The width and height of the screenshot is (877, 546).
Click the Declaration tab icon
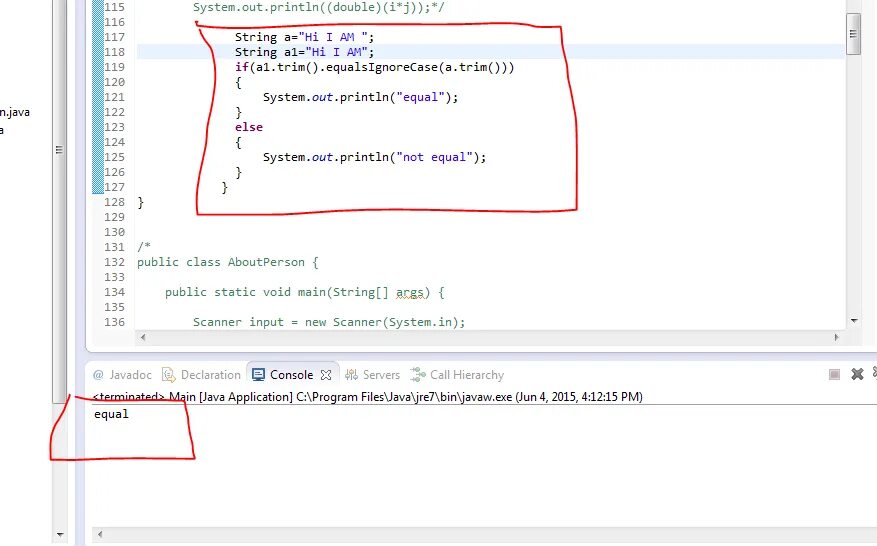[x=168, y=375]
